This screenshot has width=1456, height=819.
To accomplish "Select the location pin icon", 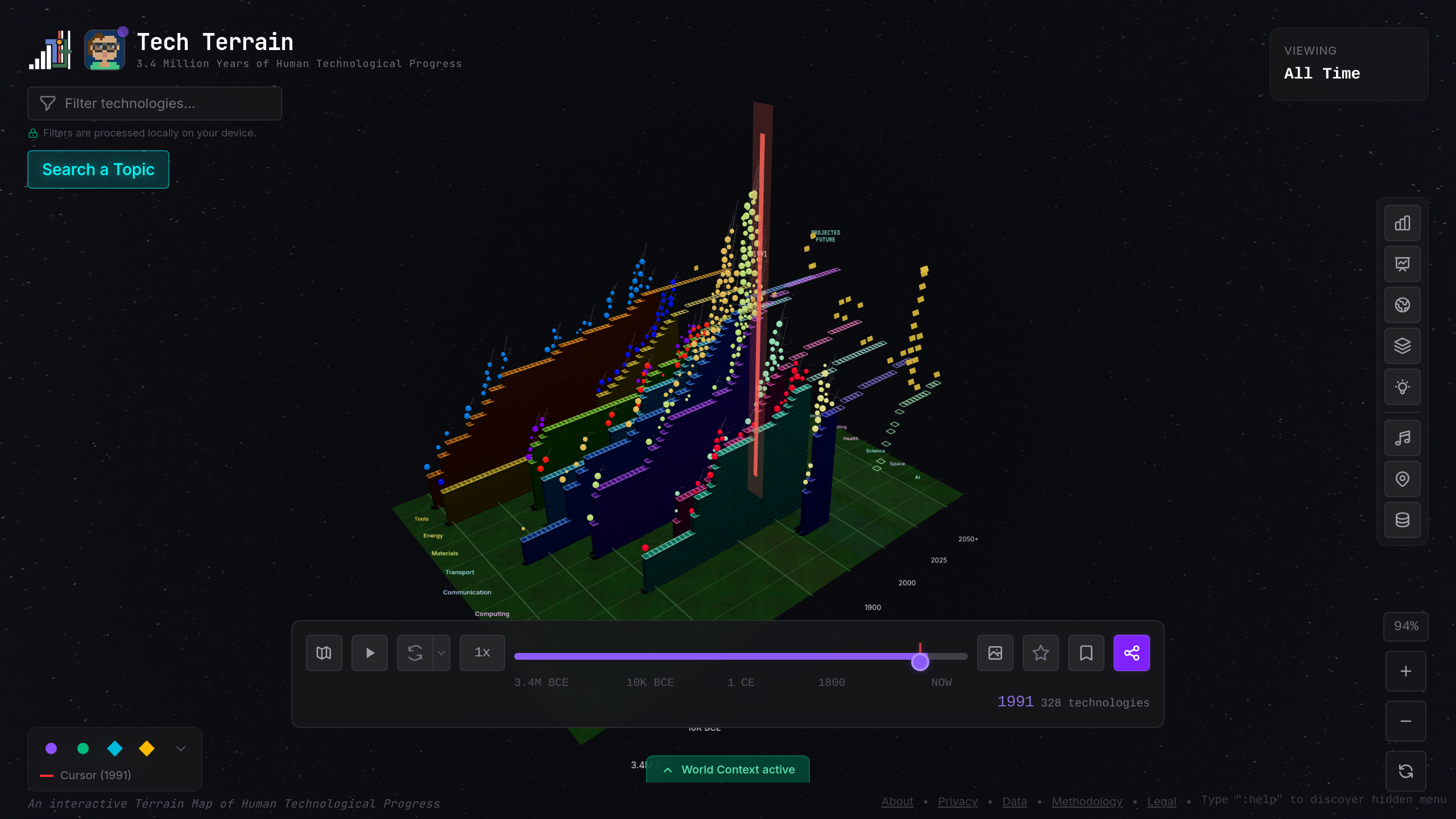I will click(1401, 479).
